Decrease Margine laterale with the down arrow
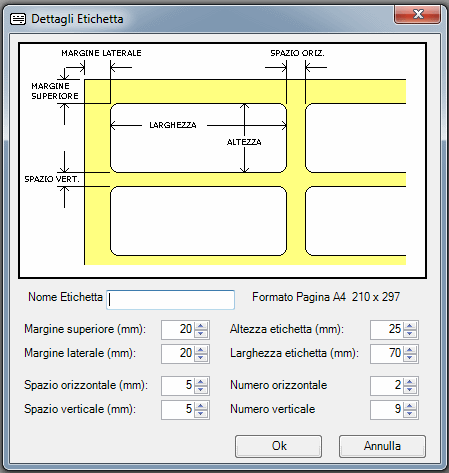Screen dimensions: 449x473 pyautogui.click(x=201, y=358)
